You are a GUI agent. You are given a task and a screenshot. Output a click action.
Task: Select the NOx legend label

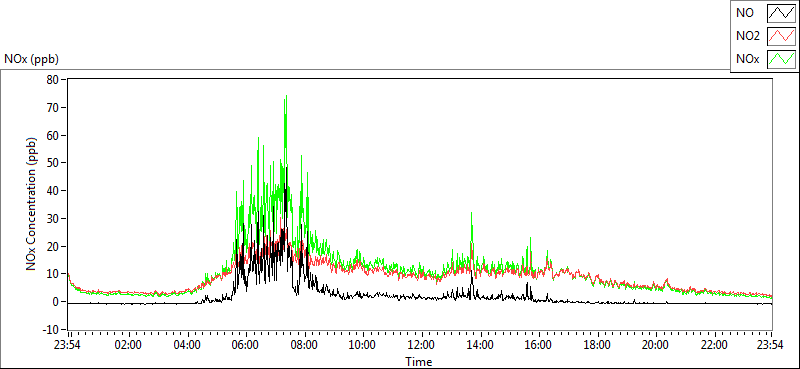(x=747, y=59)
